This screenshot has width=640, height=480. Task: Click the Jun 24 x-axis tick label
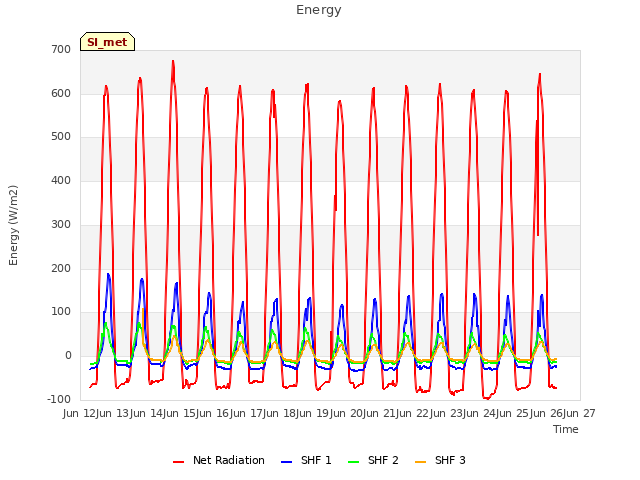click(480, 413)
